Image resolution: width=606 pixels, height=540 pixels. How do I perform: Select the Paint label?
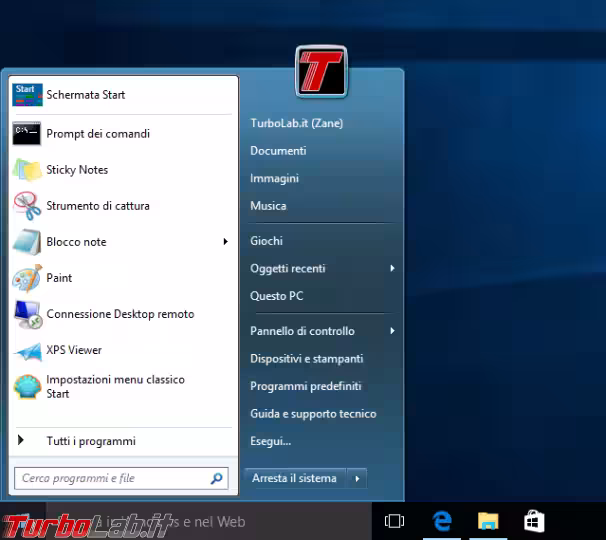coord(59,278)
